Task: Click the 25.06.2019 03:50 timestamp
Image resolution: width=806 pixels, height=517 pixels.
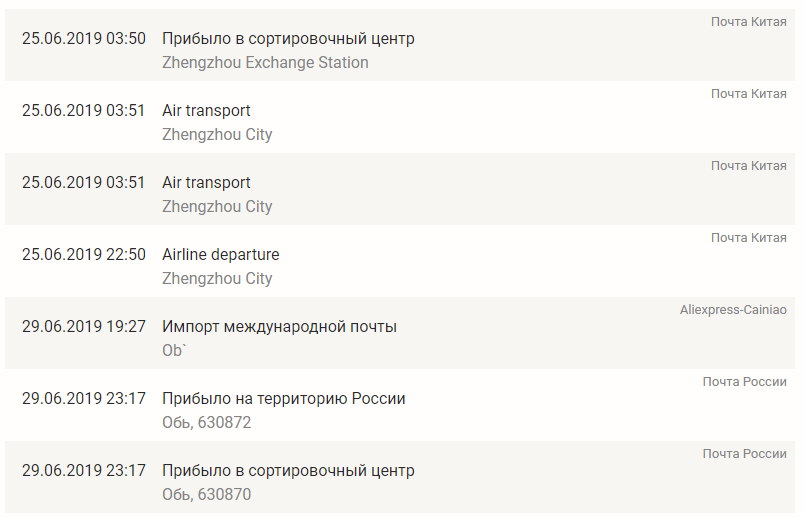Action: coord(84,38)
